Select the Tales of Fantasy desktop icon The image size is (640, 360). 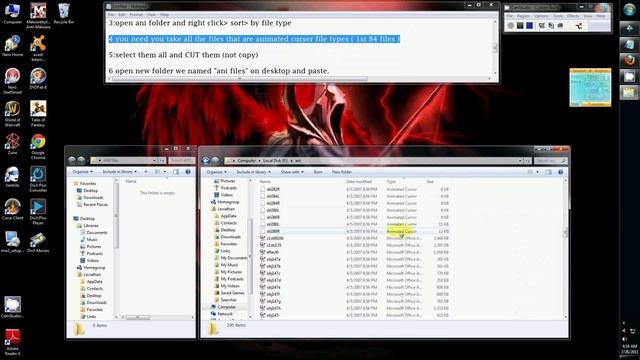pos(38,113)
